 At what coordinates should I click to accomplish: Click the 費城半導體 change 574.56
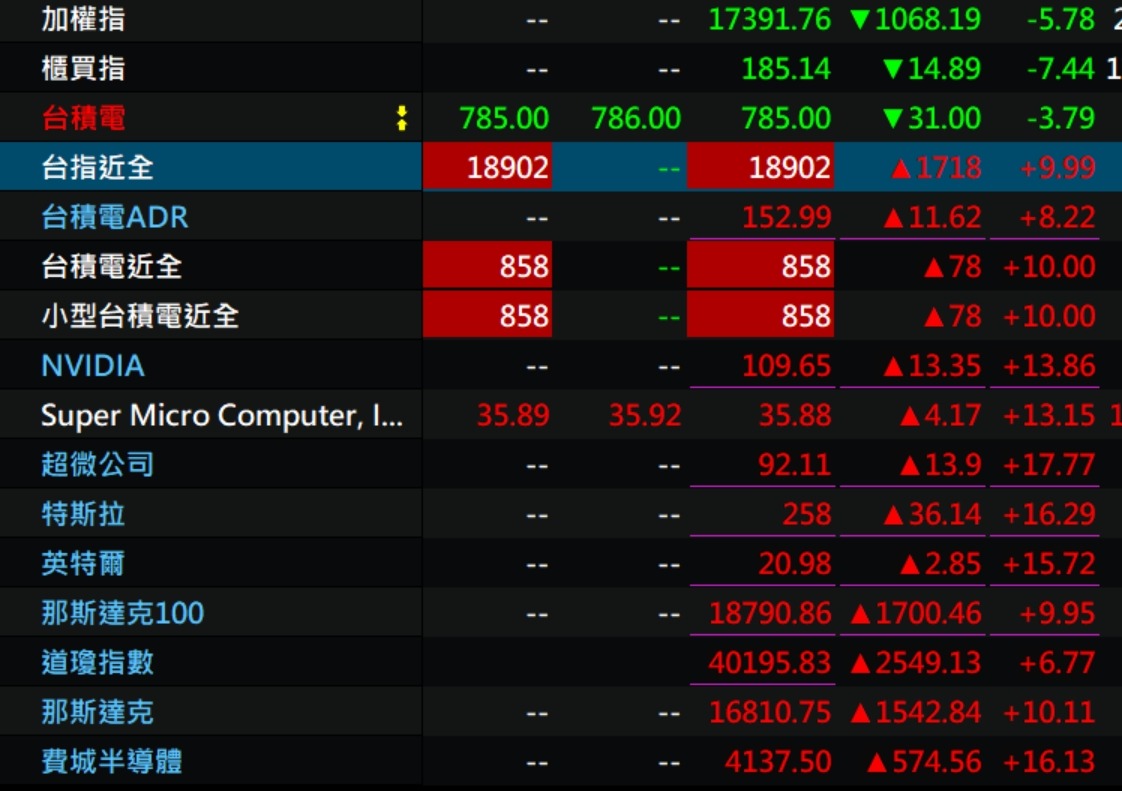coord(924,761)
